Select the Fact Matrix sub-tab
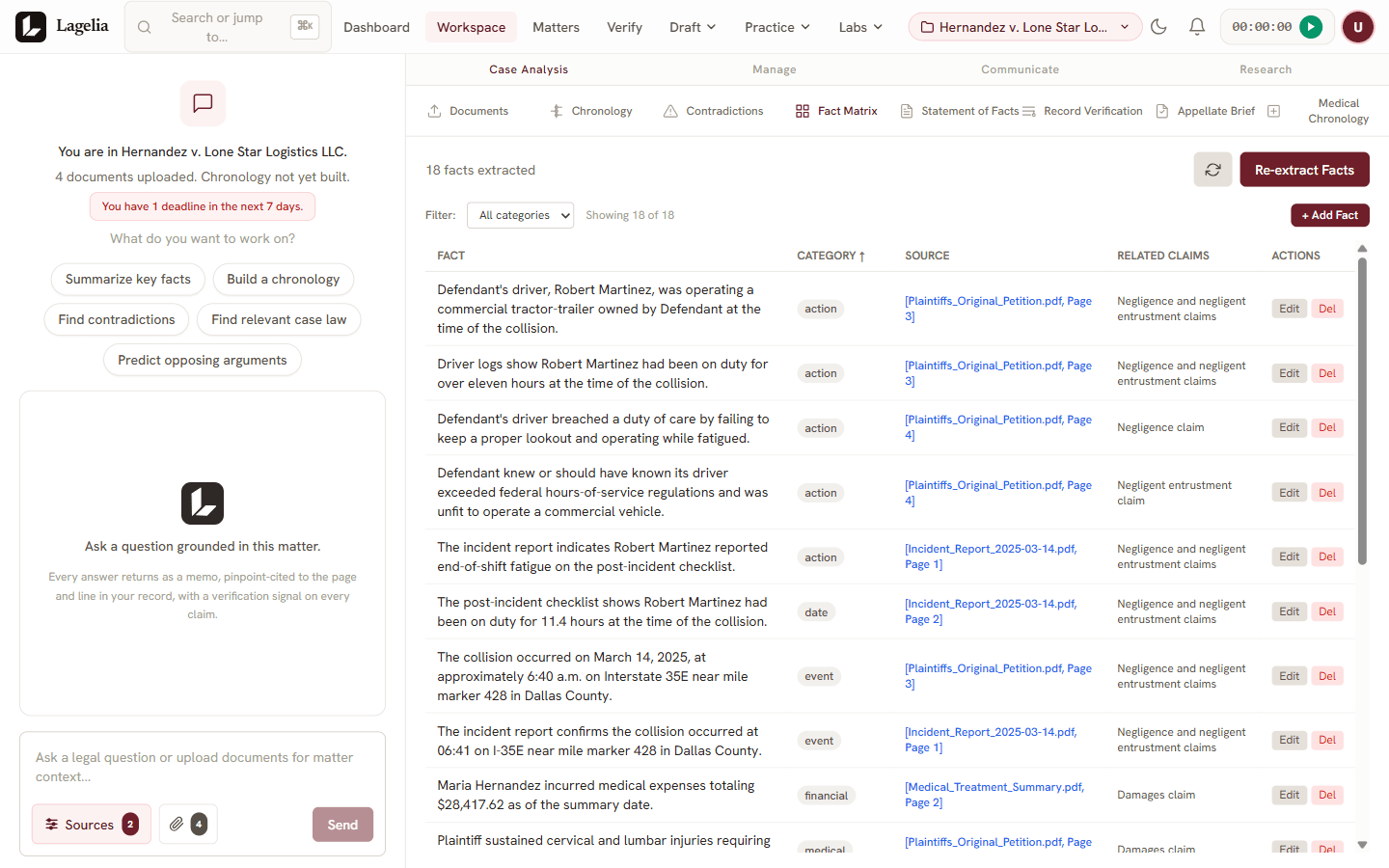The height and width of the screenshot is (868, 1389). point(836,111)
